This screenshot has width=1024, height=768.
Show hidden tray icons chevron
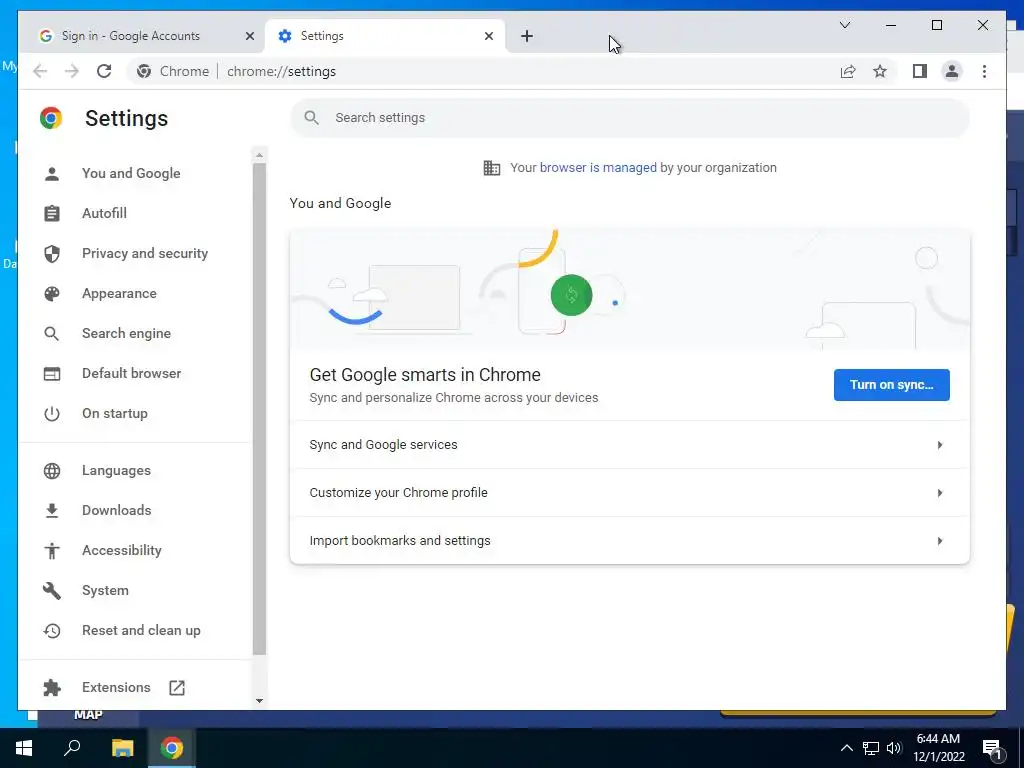coord(846,748)
